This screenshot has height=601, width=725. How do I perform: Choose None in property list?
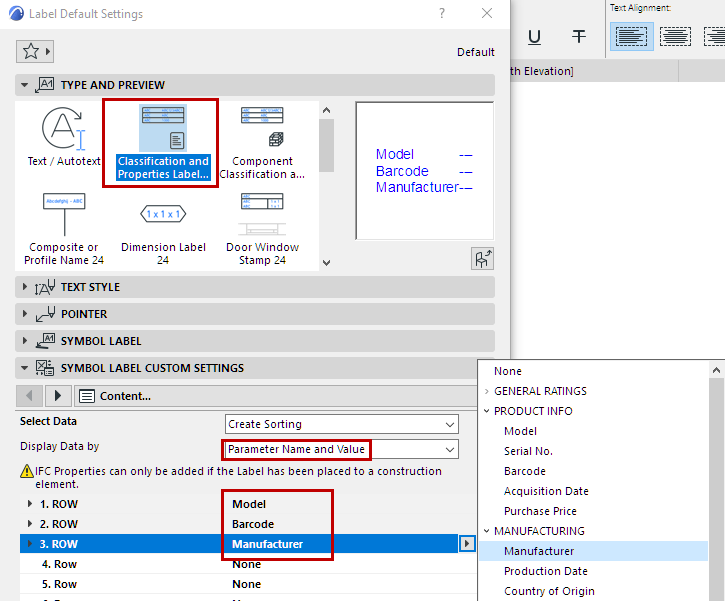point(508,371)
